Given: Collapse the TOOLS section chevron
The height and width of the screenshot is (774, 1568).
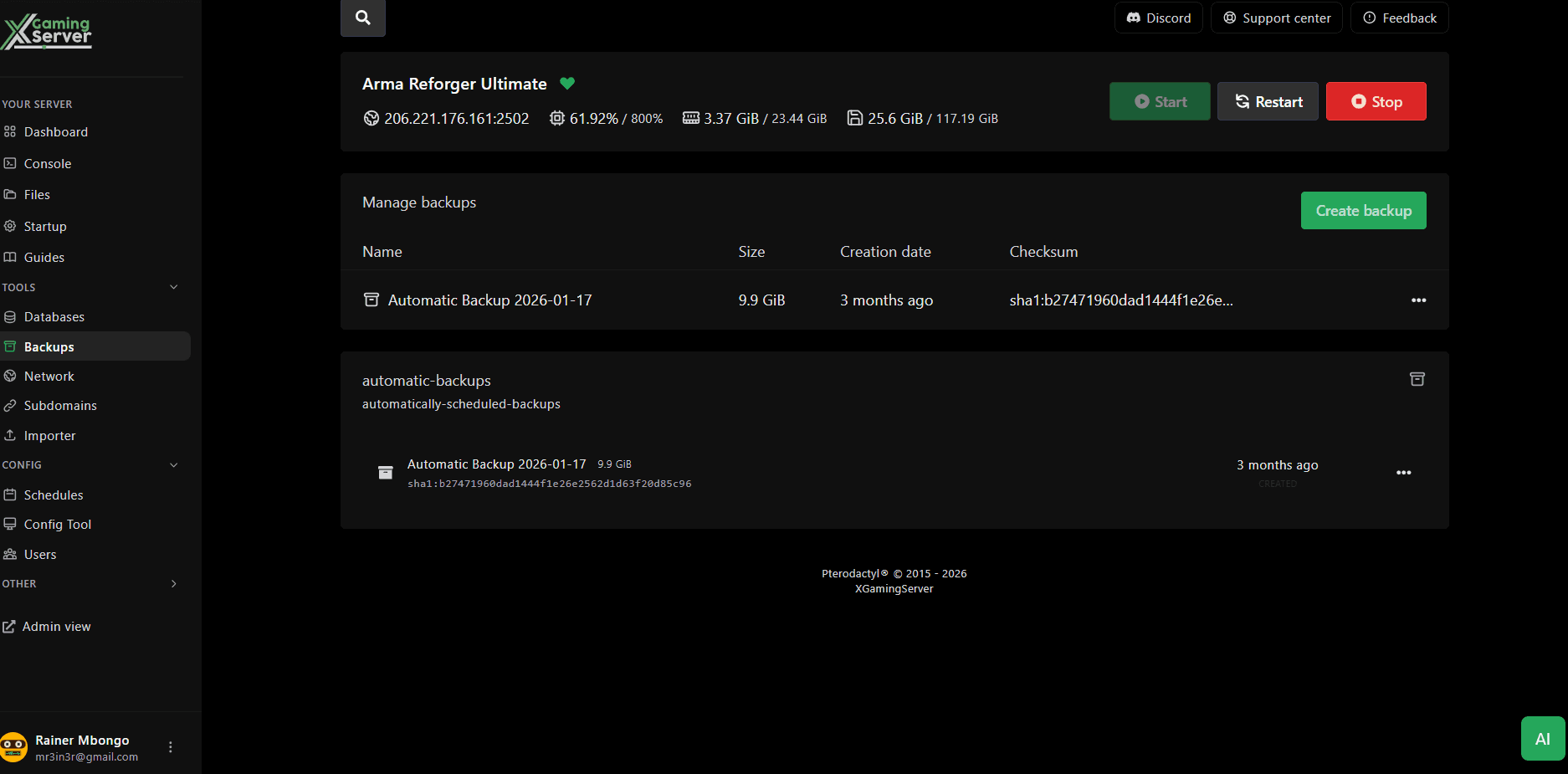Looking at the screenshot, I should coord(174,287).
